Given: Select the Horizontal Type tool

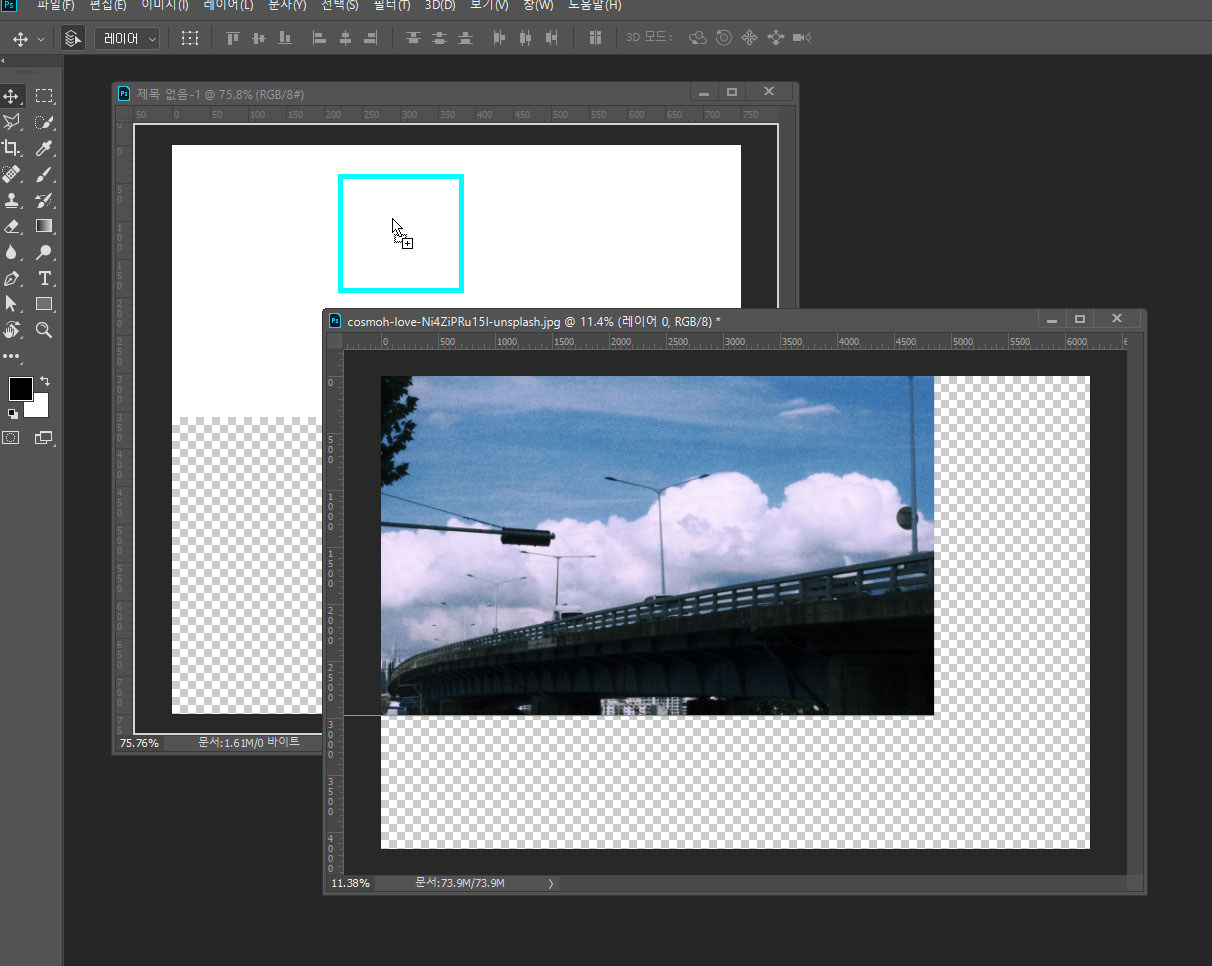Looking at the screenshot, I should (44, 278).
